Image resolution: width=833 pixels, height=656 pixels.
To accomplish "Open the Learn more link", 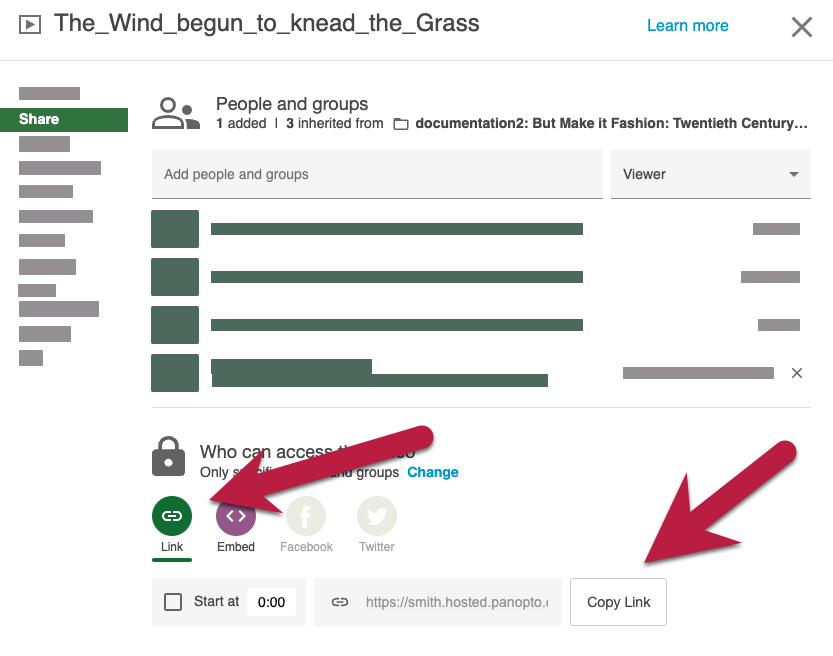I will [x=687, y=25].
